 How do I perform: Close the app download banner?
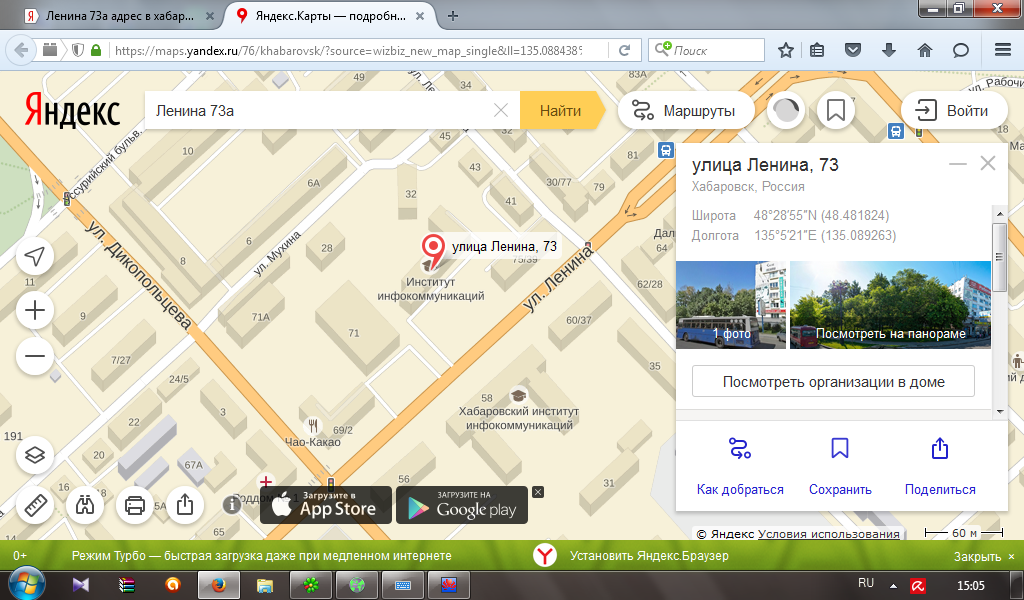537,492
